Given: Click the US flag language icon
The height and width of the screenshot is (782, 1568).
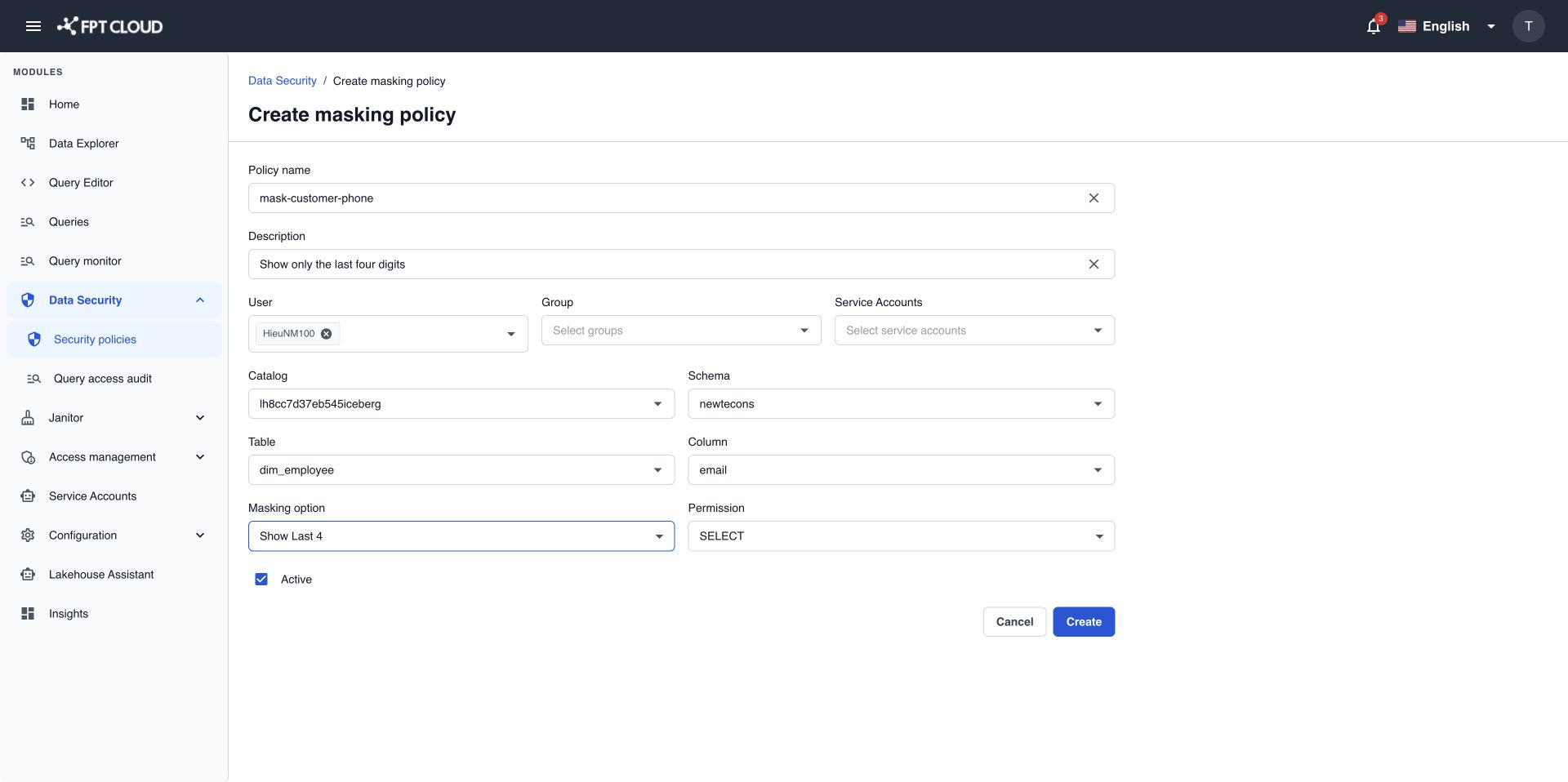Looking at the screenshot, I should pyautogui.click(x=1406, y=26).
